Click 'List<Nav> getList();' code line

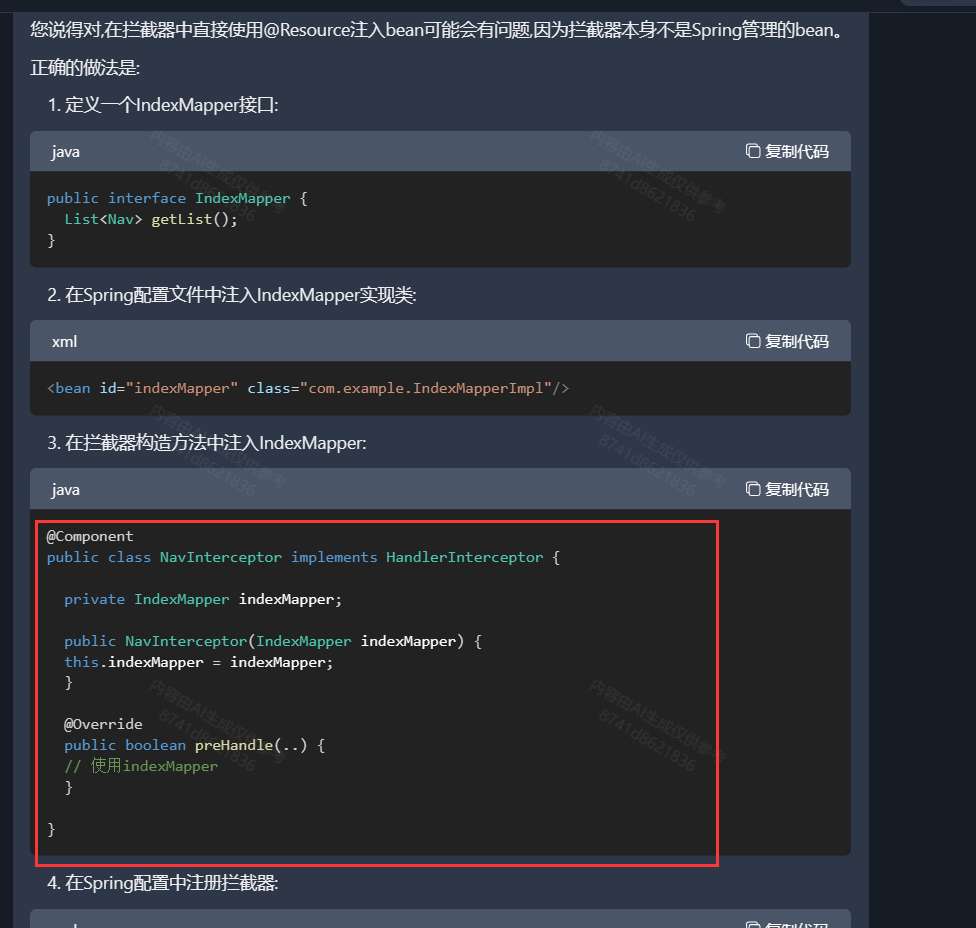(x=151, y=219)
